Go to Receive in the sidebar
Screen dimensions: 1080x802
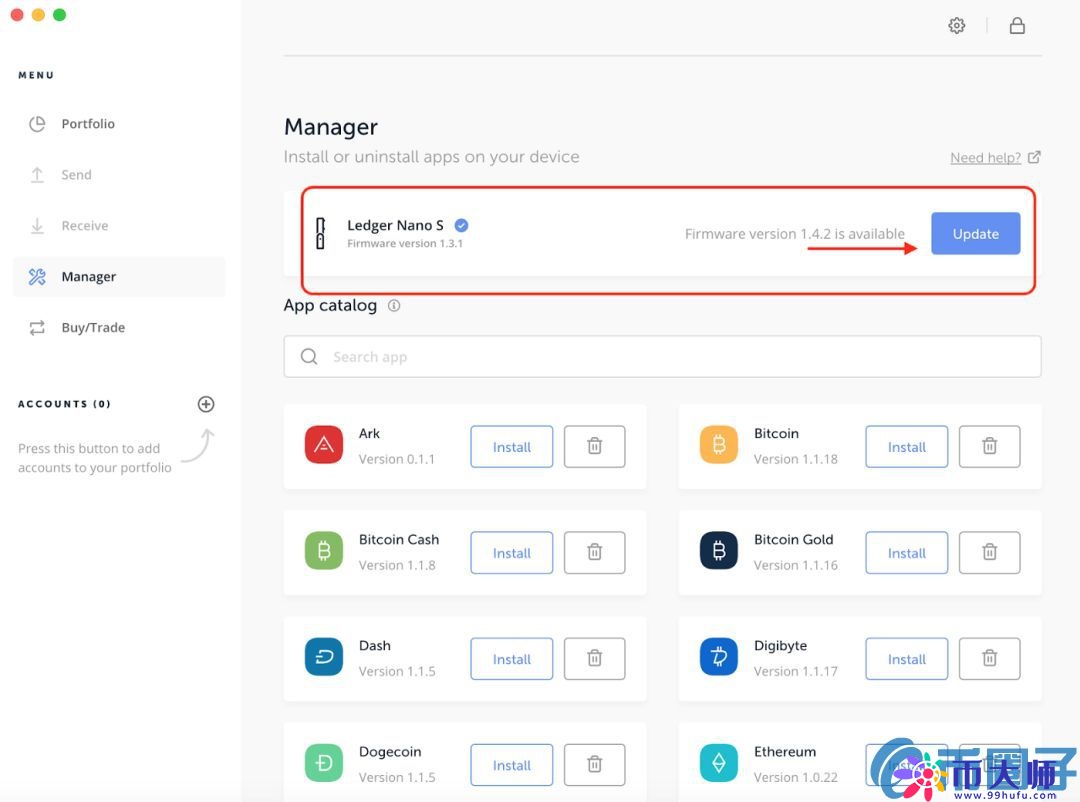coord(84,226)
